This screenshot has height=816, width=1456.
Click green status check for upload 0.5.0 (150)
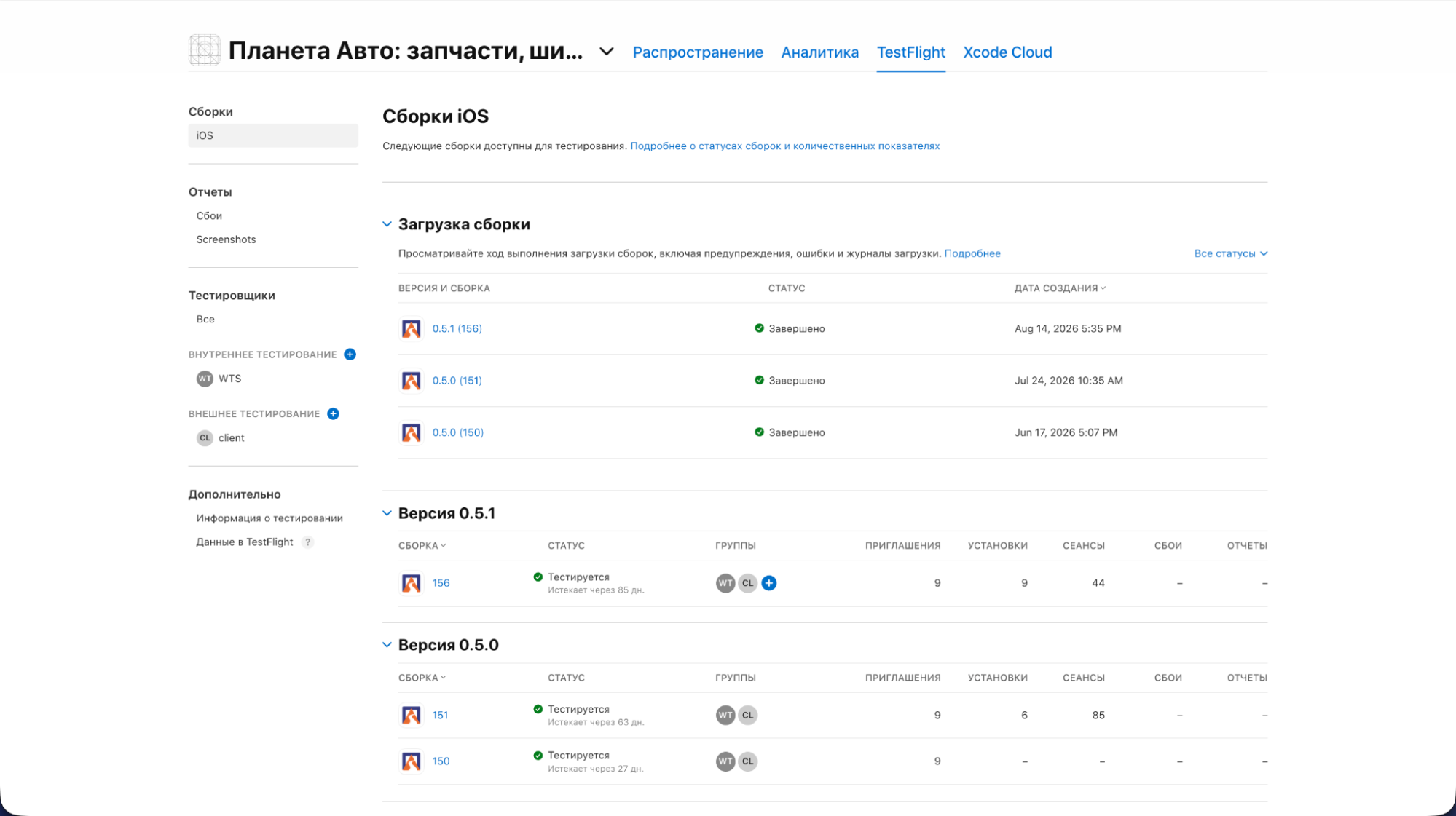click(x=759, y=432)
